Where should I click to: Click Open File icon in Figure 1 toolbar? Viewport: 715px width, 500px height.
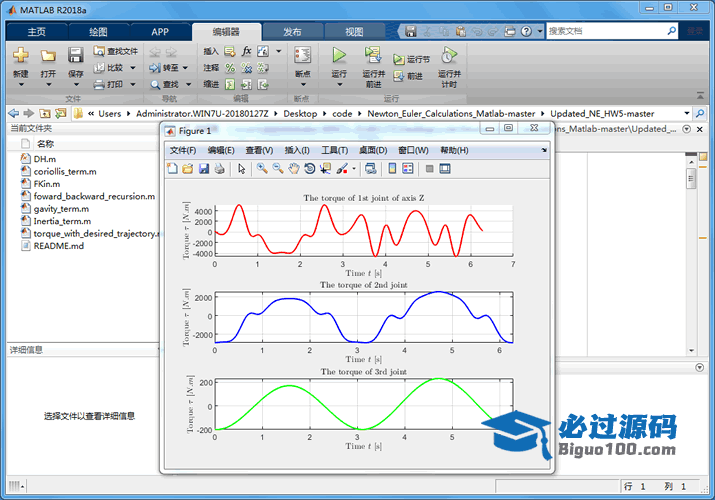click(x=188, y=169)
